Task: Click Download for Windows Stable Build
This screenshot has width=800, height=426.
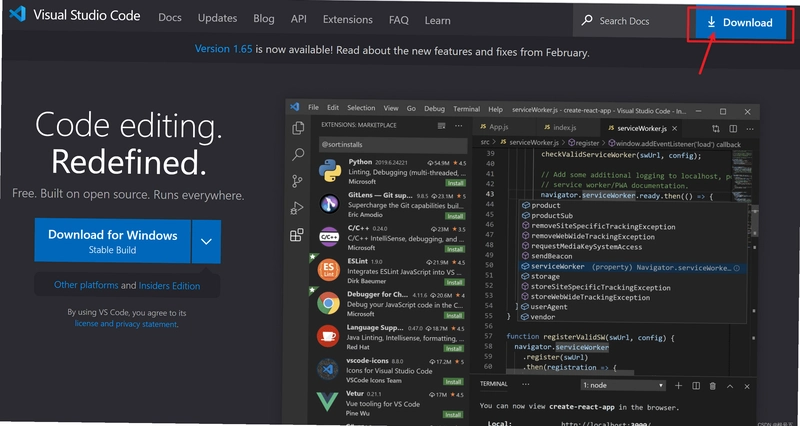Action: point(113,241)
